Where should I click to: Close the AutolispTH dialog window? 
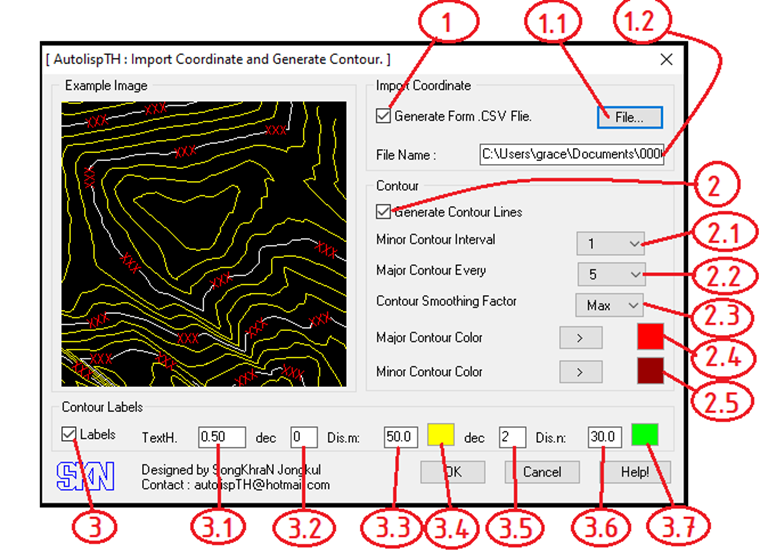point(666,60)
